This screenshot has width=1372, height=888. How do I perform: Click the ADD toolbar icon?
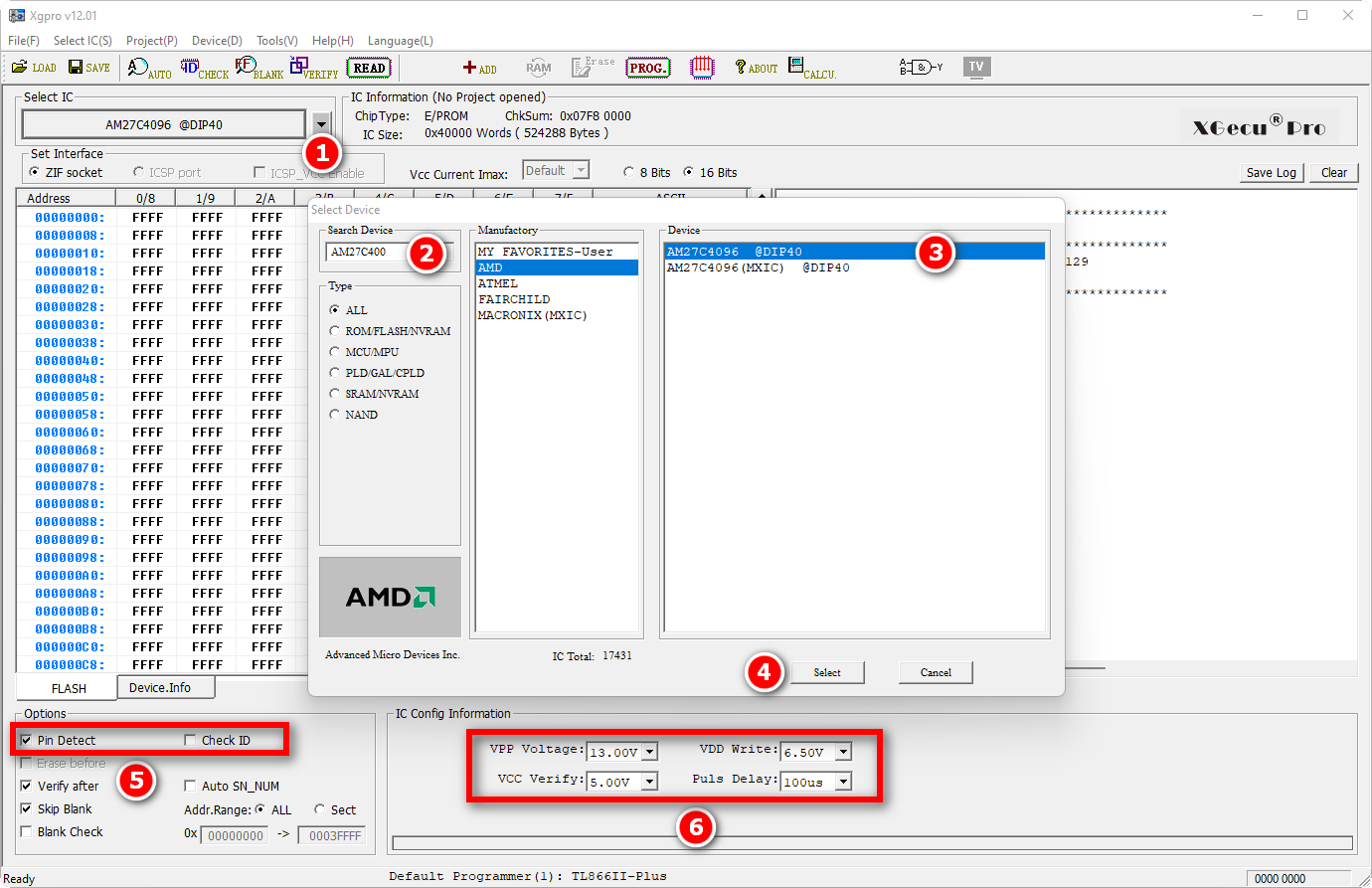479,68
